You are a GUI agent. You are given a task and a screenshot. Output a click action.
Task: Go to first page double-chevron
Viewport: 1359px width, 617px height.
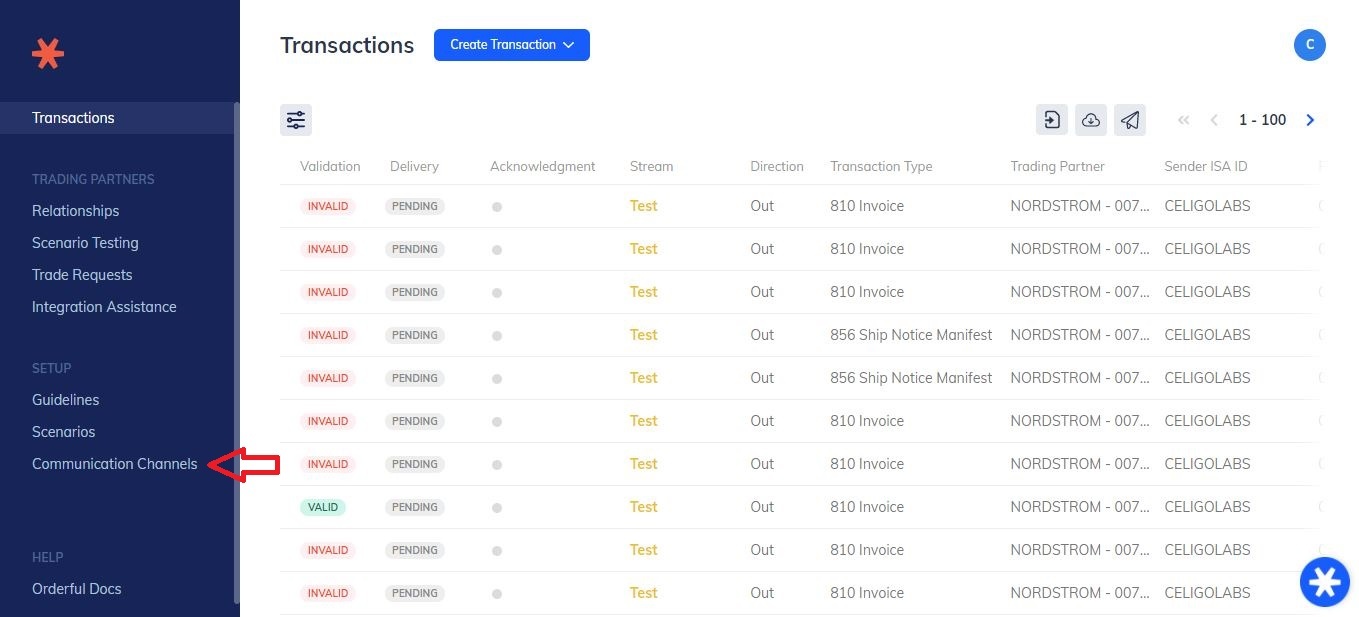tap(1184, 120)
